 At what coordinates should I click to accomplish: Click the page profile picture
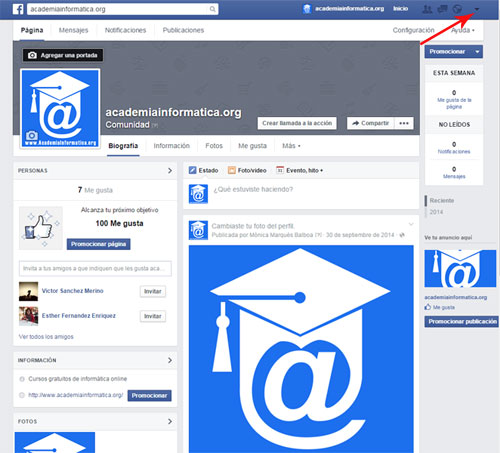pos(60,108)
